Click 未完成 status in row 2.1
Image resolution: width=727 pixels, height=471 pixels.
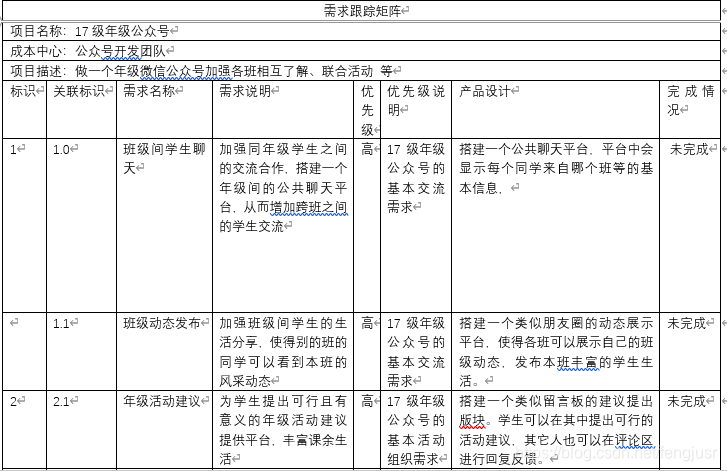(687, 401)
